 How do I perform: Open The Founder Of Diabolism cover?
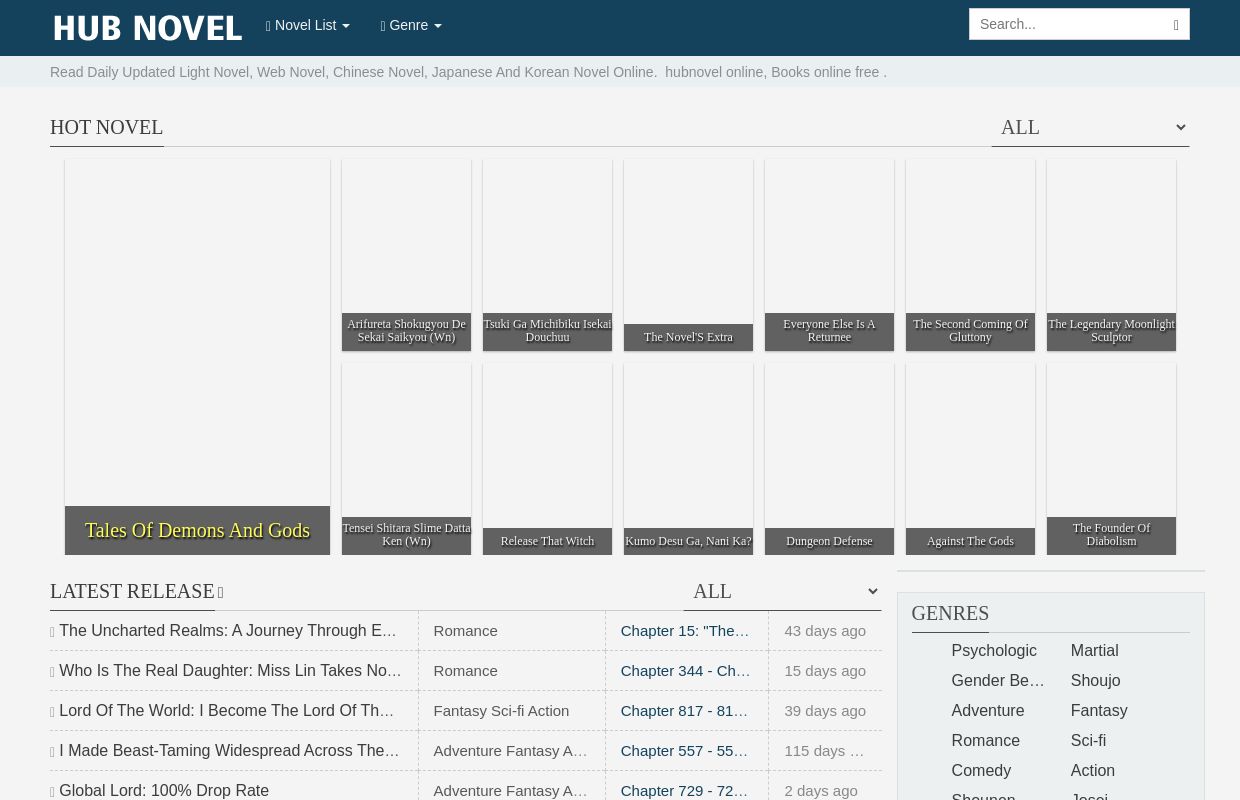click(x=1111, y=459)
